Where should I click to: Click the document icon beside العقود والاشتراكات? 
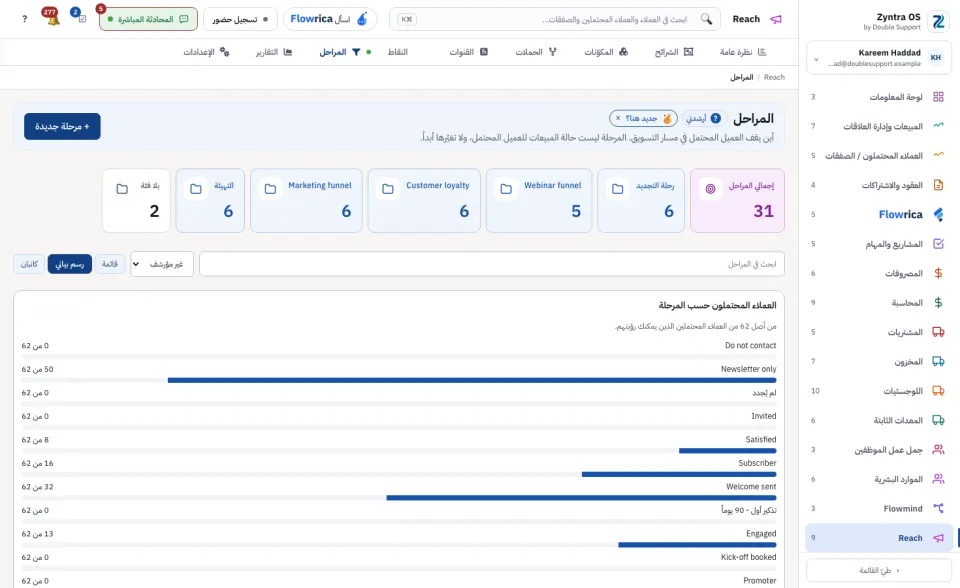938,185
